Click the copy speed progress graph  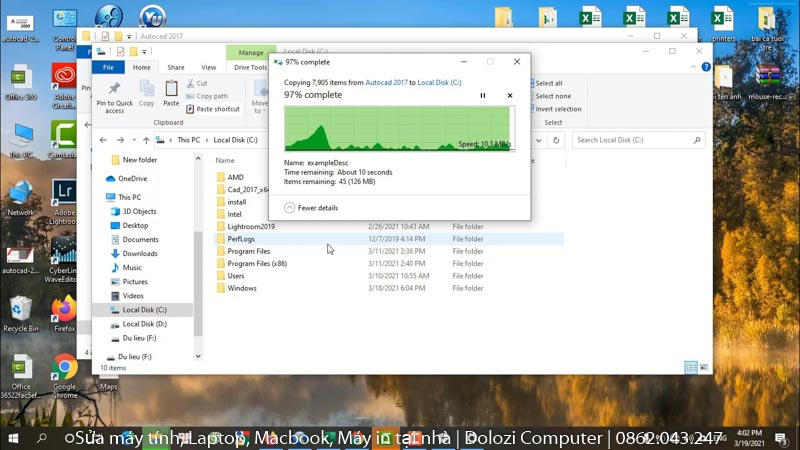398,128
